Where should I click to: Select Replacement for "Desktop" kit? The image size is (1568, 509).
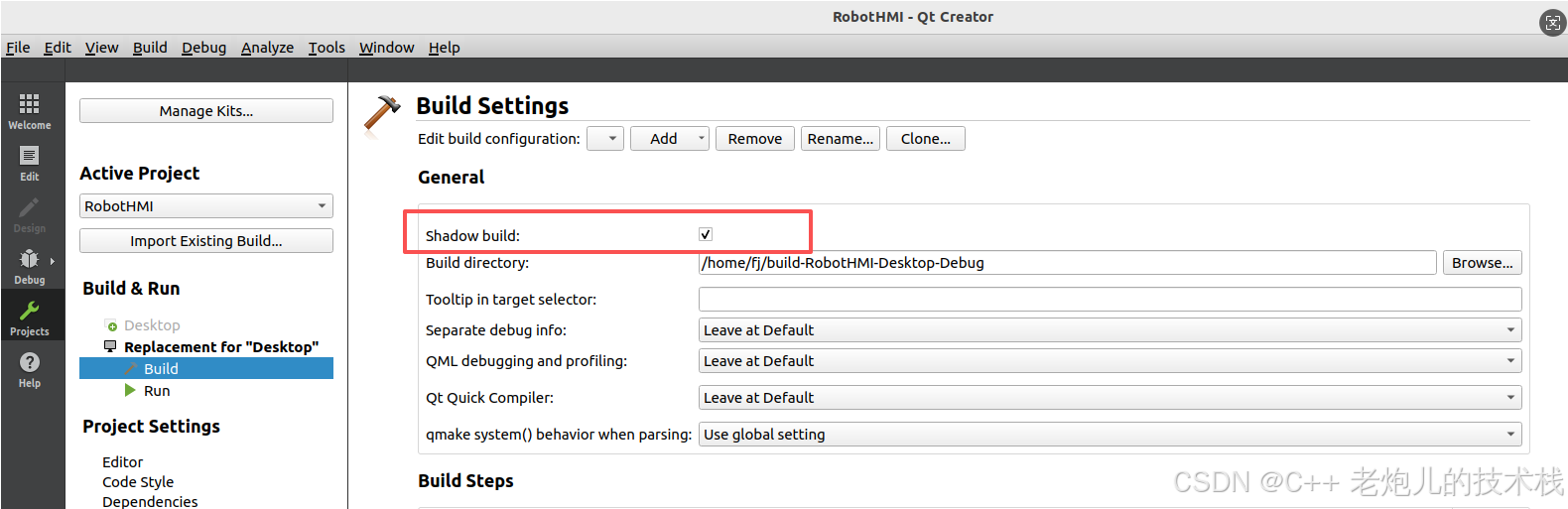click(221, 347)
